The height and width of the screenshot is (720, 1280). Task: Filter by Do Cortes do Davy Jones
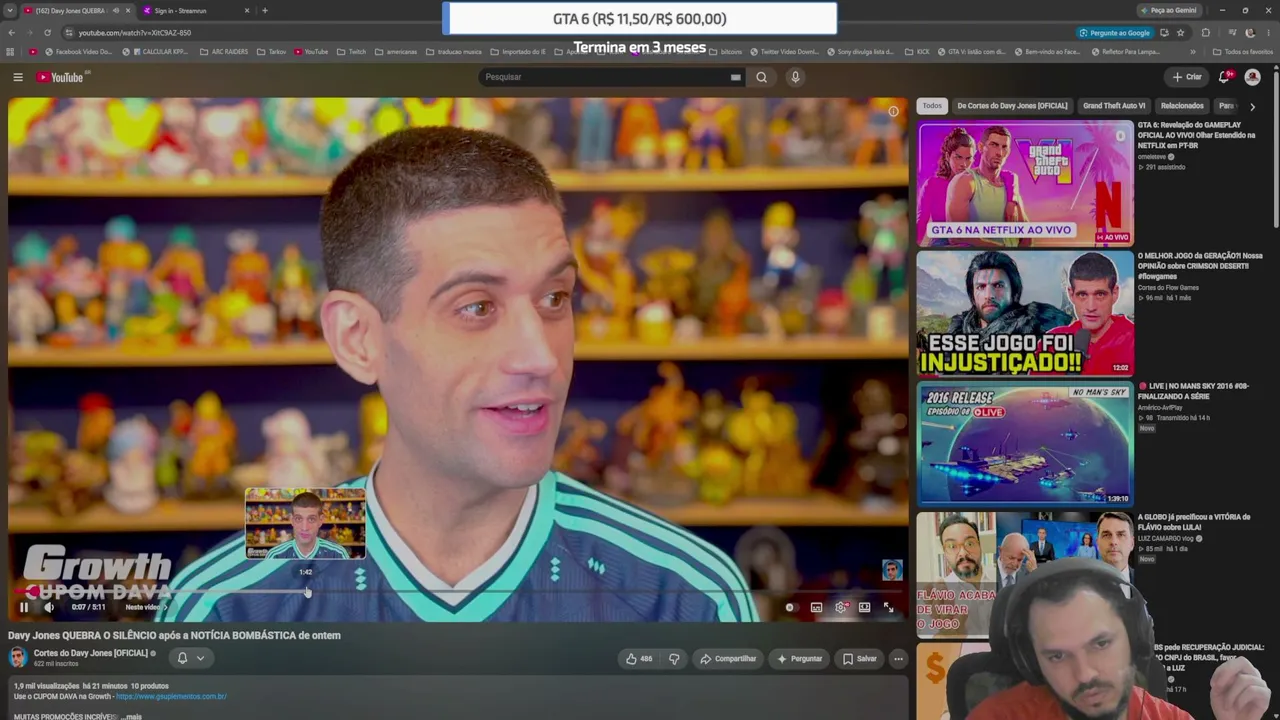[1012, 106]
